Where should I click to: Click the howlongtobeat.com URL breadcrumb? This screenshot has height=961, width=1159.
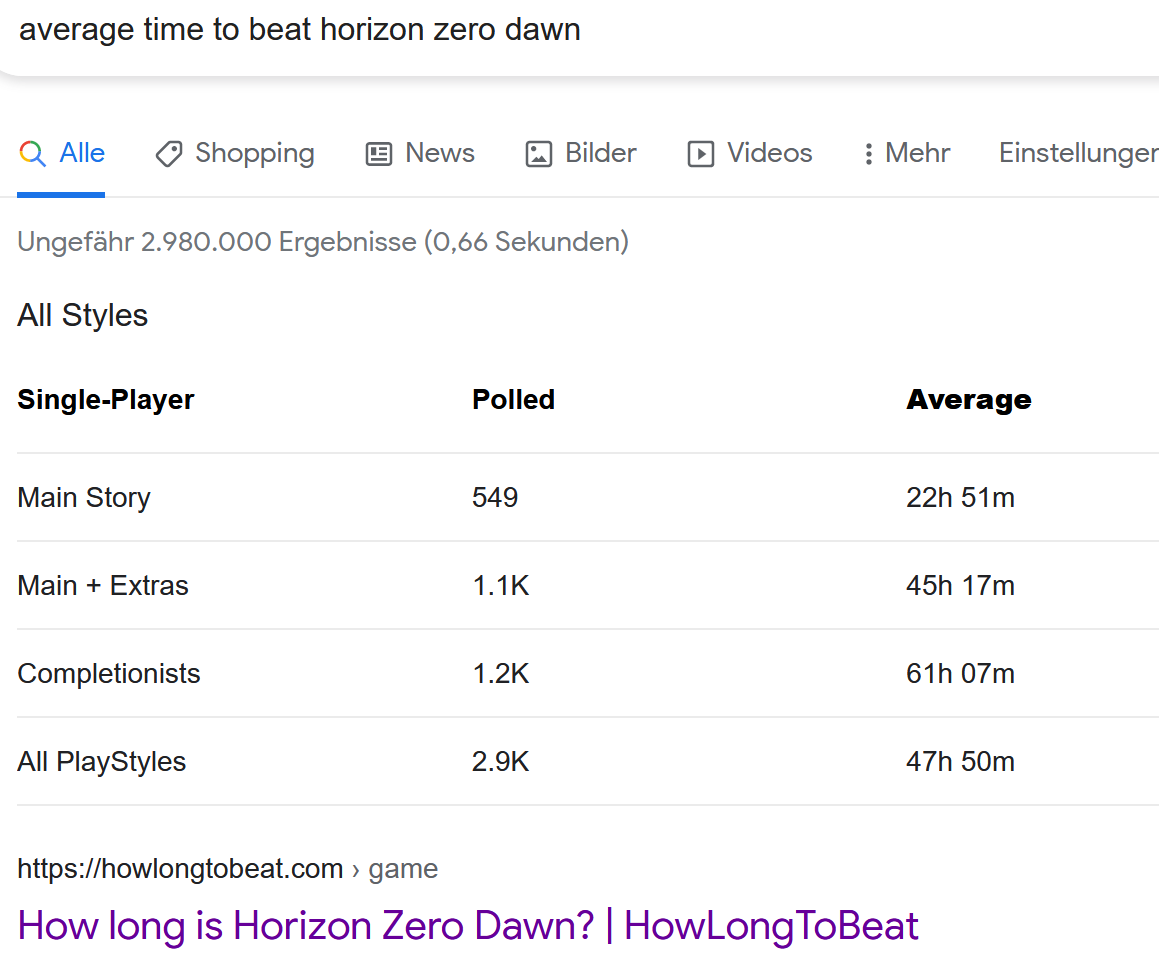(x=180, y=868)
